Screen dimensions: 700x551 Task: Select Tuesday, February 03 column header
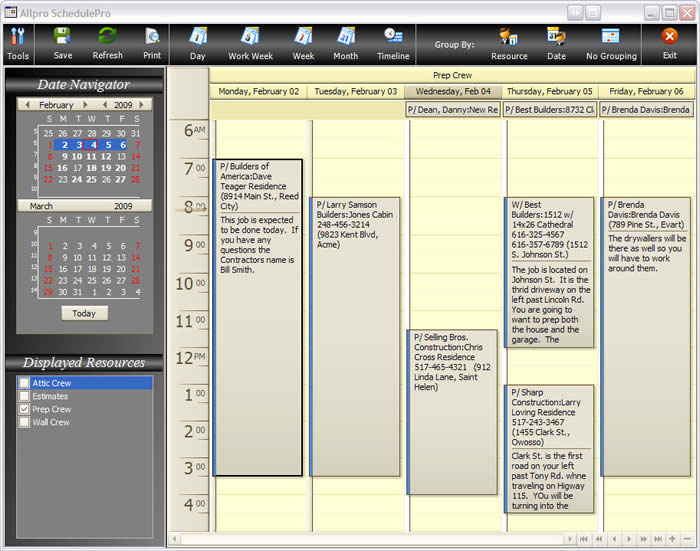(356, 92)
